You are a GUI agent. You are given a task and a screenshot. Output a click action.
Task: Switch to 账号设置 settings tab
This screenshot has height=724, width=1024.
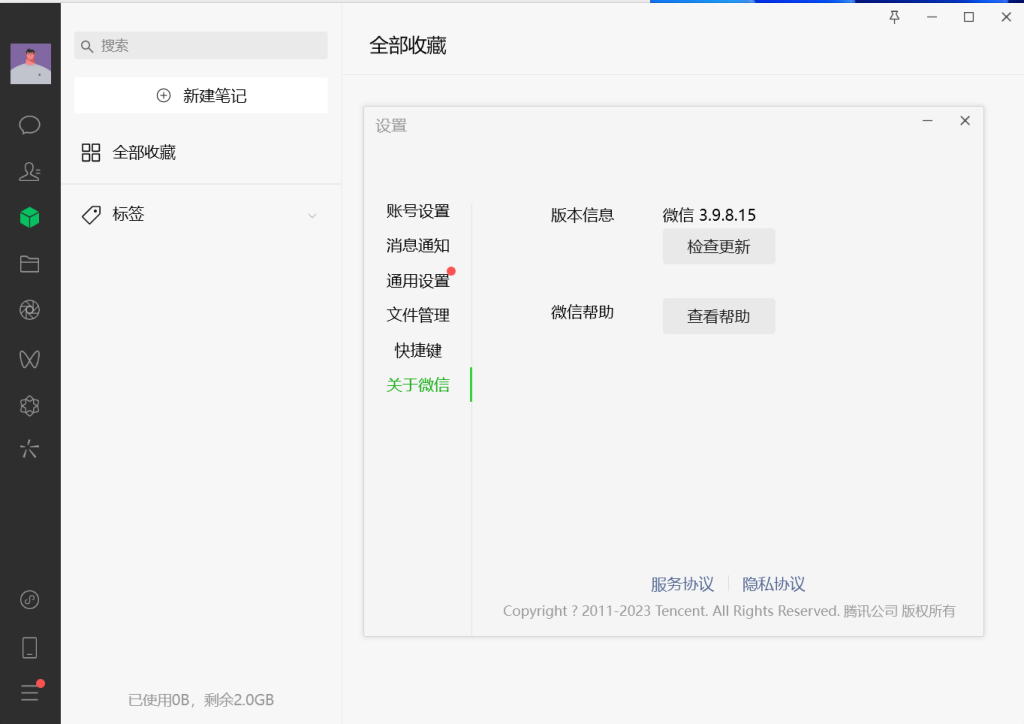point(417,210)
